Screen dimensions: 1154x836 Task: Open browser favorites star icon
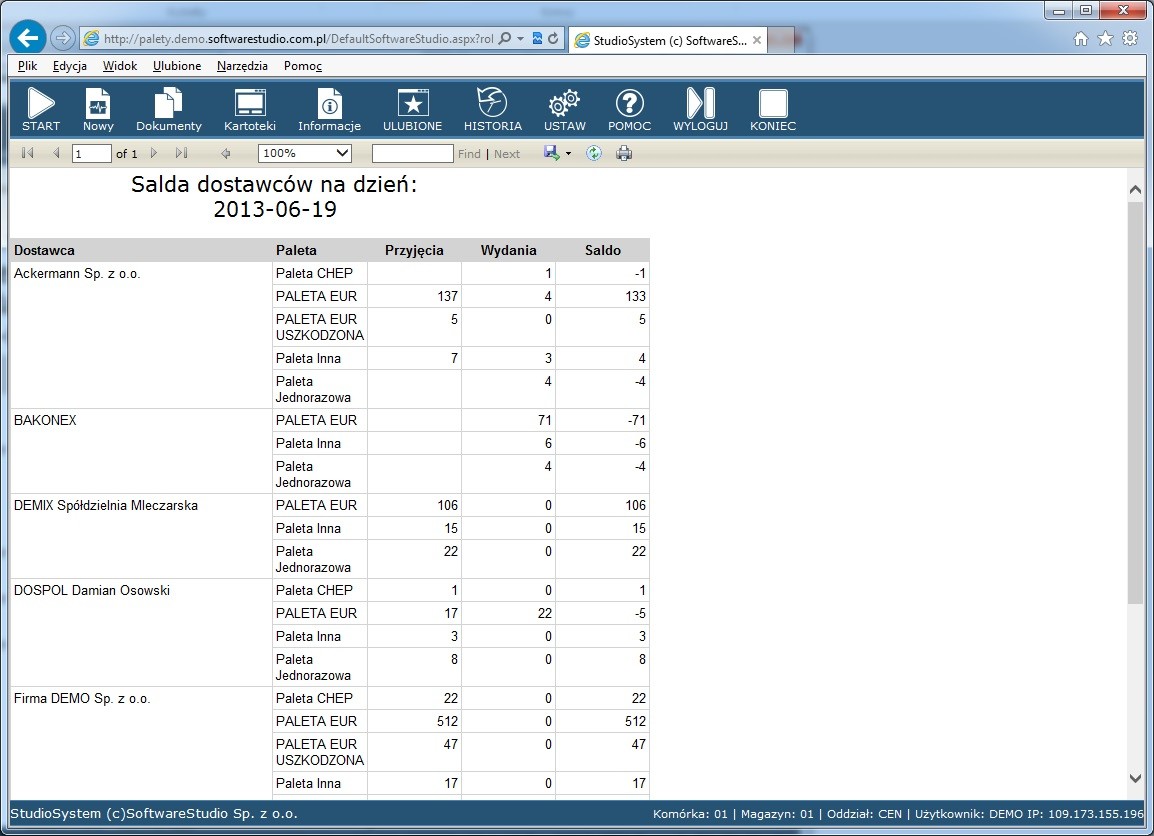[x=1105, y=38]
